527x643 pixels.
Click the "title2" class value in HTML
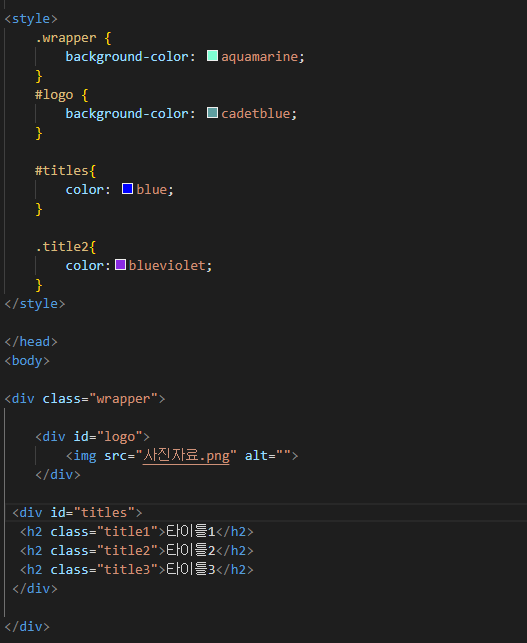tap(128, 551)
